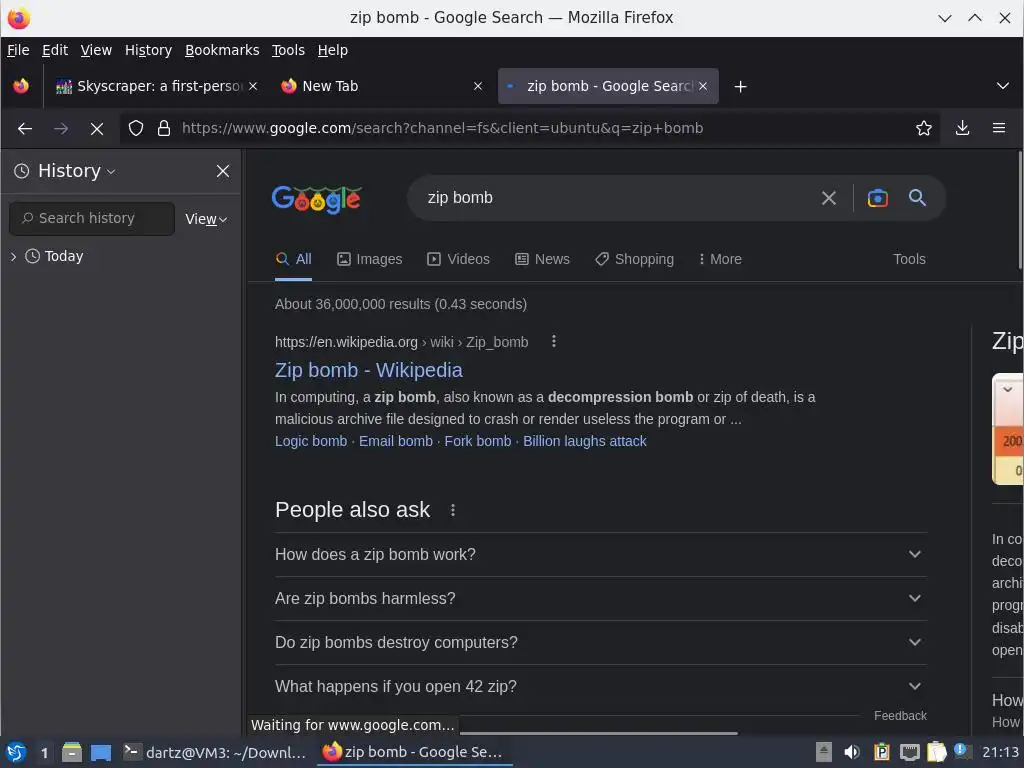Expand What happens if you open 42 zip?
Viewport: 1024px width, 768px height.
pos(601,686)
